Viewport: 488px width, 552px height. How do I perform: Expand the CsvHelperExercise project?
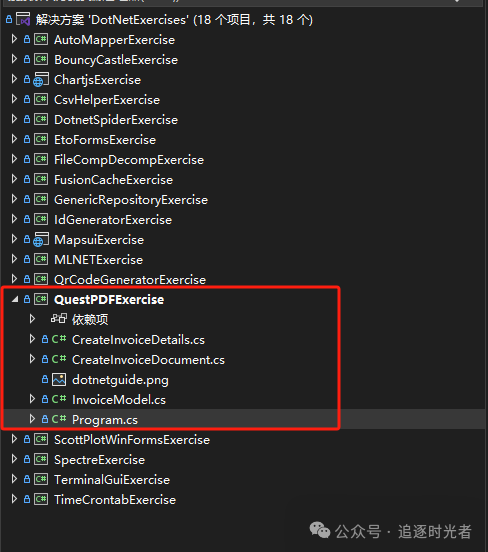(x=14, y=99)
